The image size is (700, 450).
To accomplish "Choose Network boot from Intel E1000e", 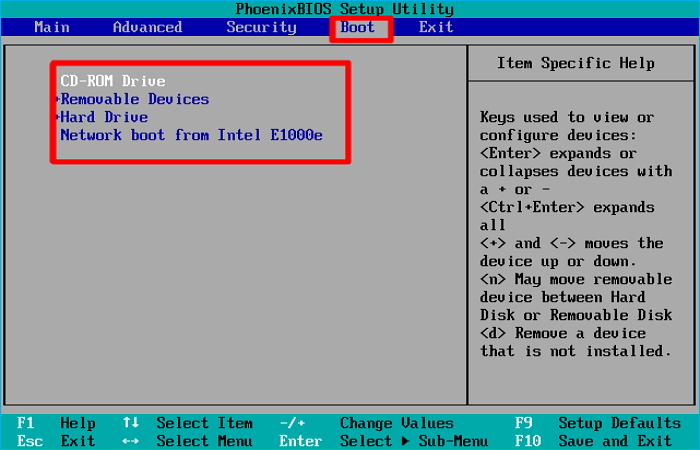I will coord(192,135).
